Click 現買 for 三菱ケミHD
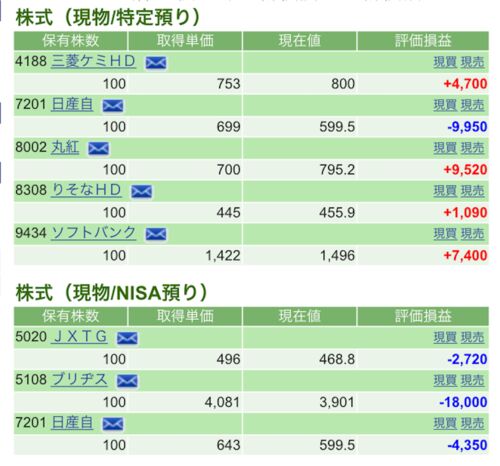The width and height of the screenshot is (500, 466). [x=445, y=62]
